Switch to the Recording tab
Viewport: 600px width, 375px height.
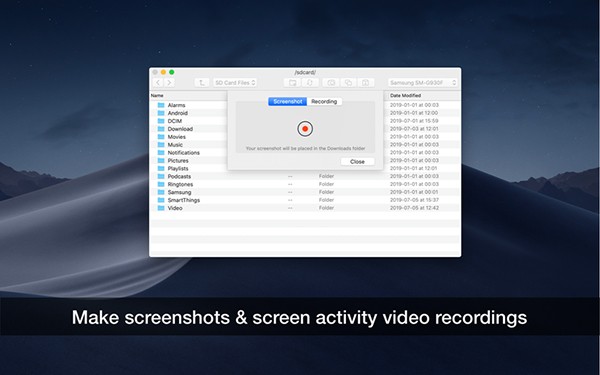(x=324, y=101)
